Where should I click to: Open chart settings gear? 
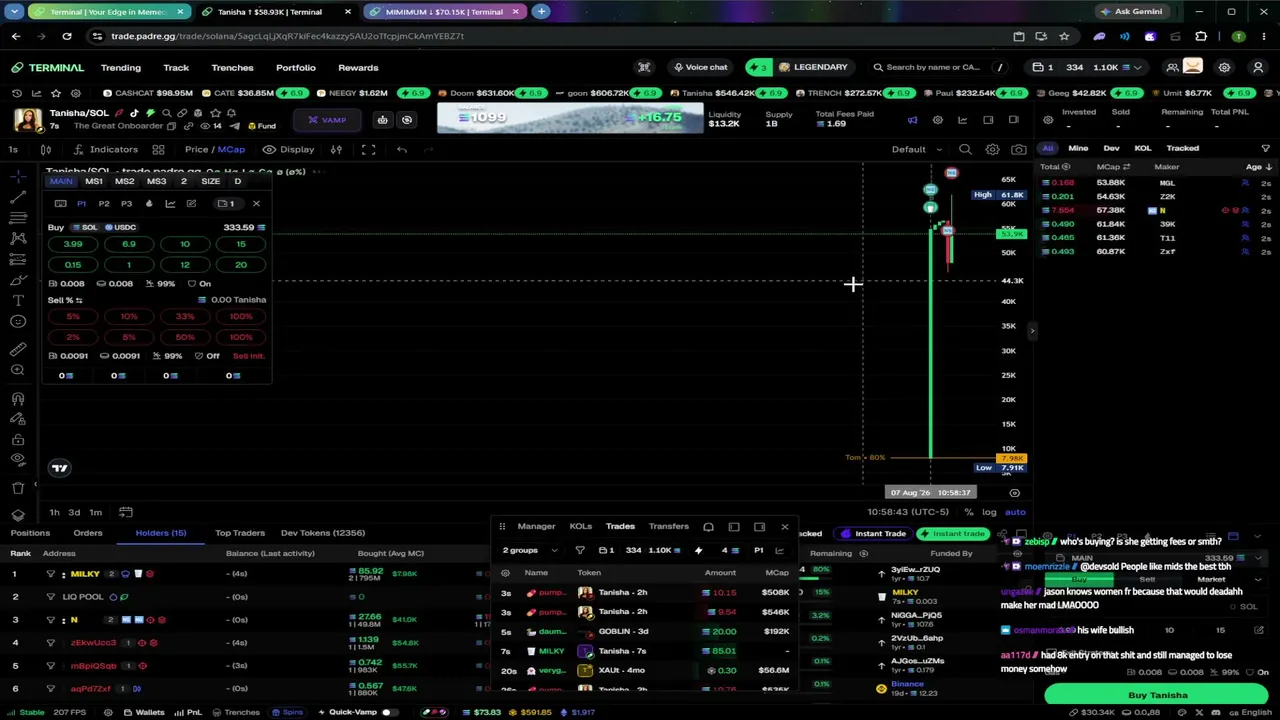[992, 149]
